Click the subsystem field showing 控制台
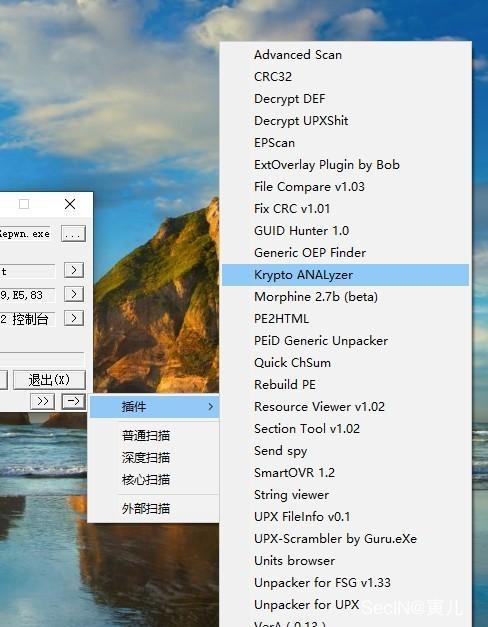Image resolution: width=488 pixels, height=627 pixels. (27, 319)
